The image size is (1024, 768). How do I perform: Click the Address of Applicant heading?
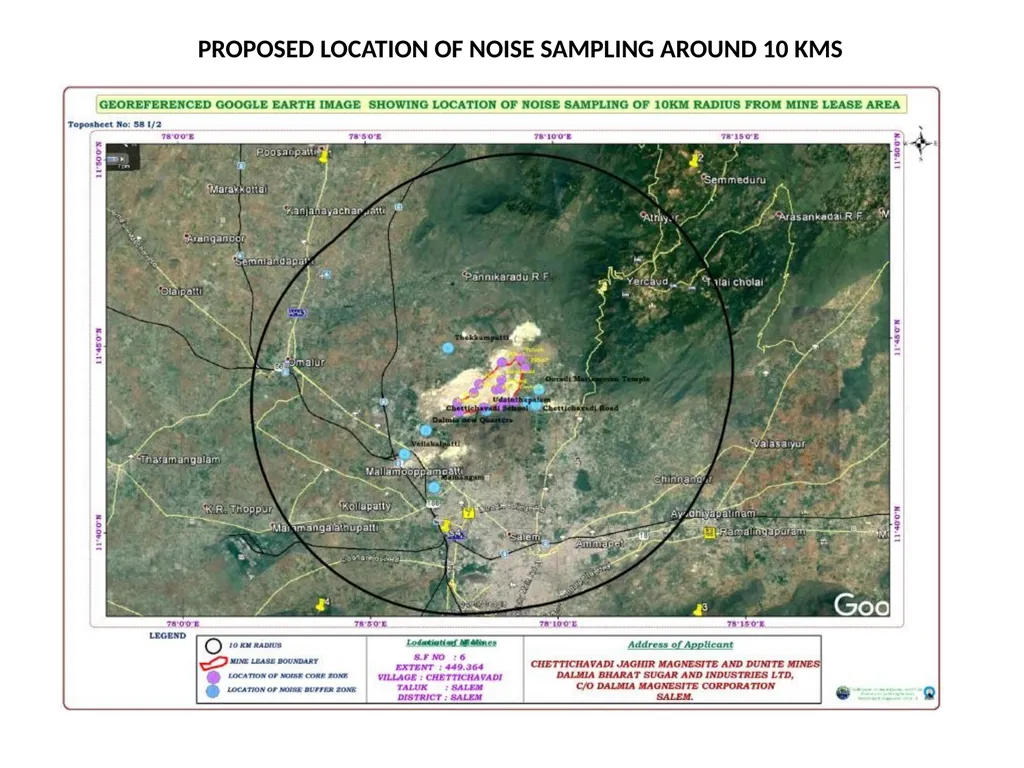[x=680, y=645]
